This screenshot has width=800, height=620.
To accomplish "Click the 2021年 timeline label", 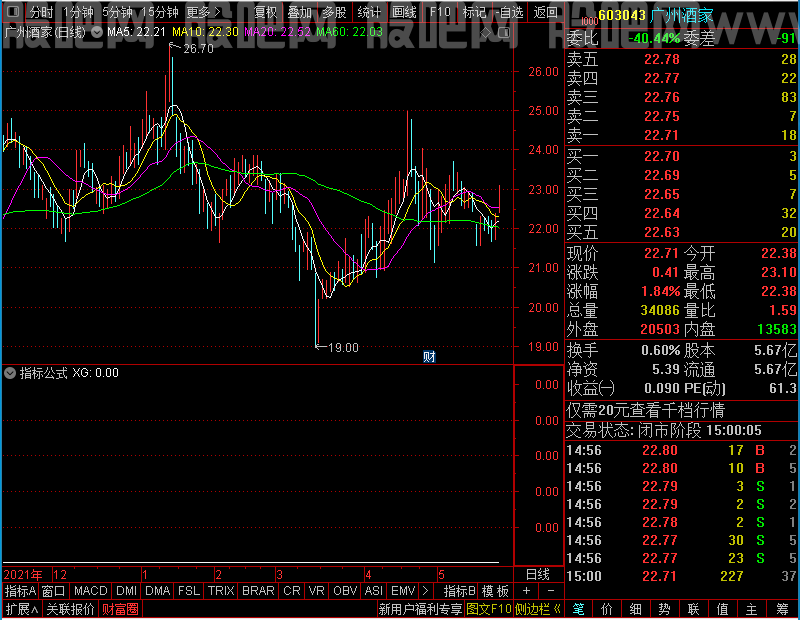I will tap(23, 575).
